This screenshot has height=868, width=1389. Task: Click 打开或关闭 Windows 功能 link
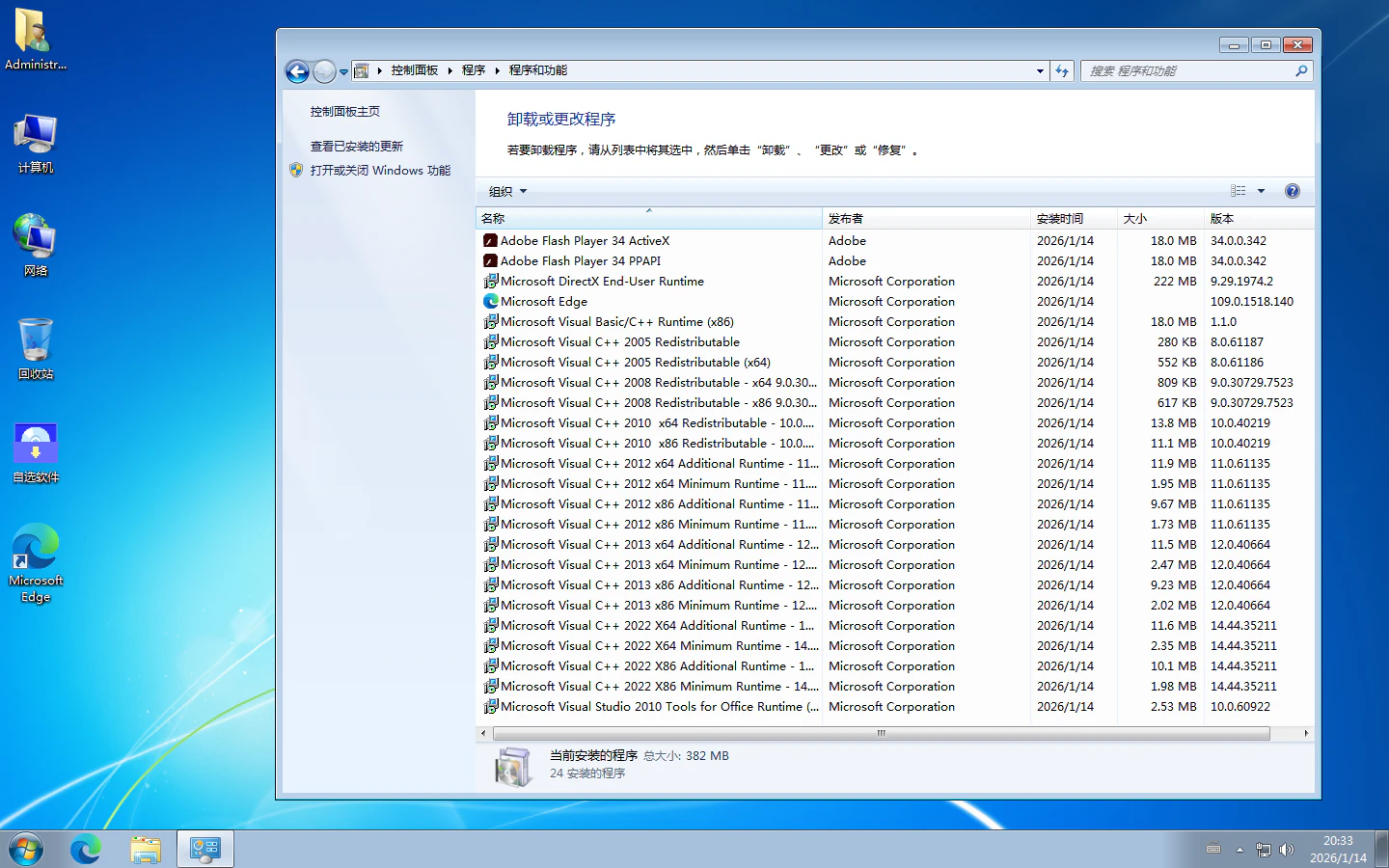coord(380,171)
